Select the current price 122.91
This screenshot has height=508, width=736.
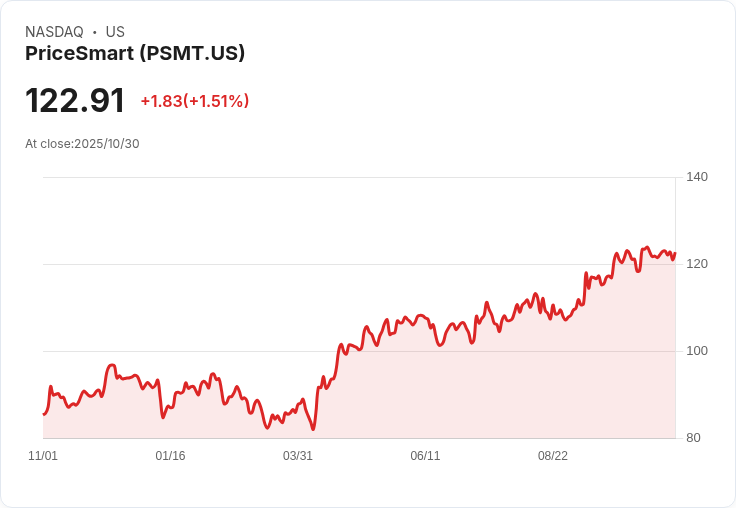(75, 100)
